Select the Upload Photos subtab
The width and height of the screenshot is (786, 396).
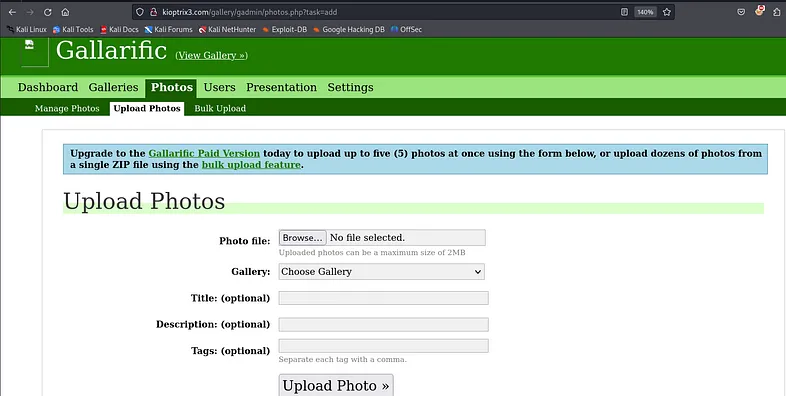click(x=147, y=108)
